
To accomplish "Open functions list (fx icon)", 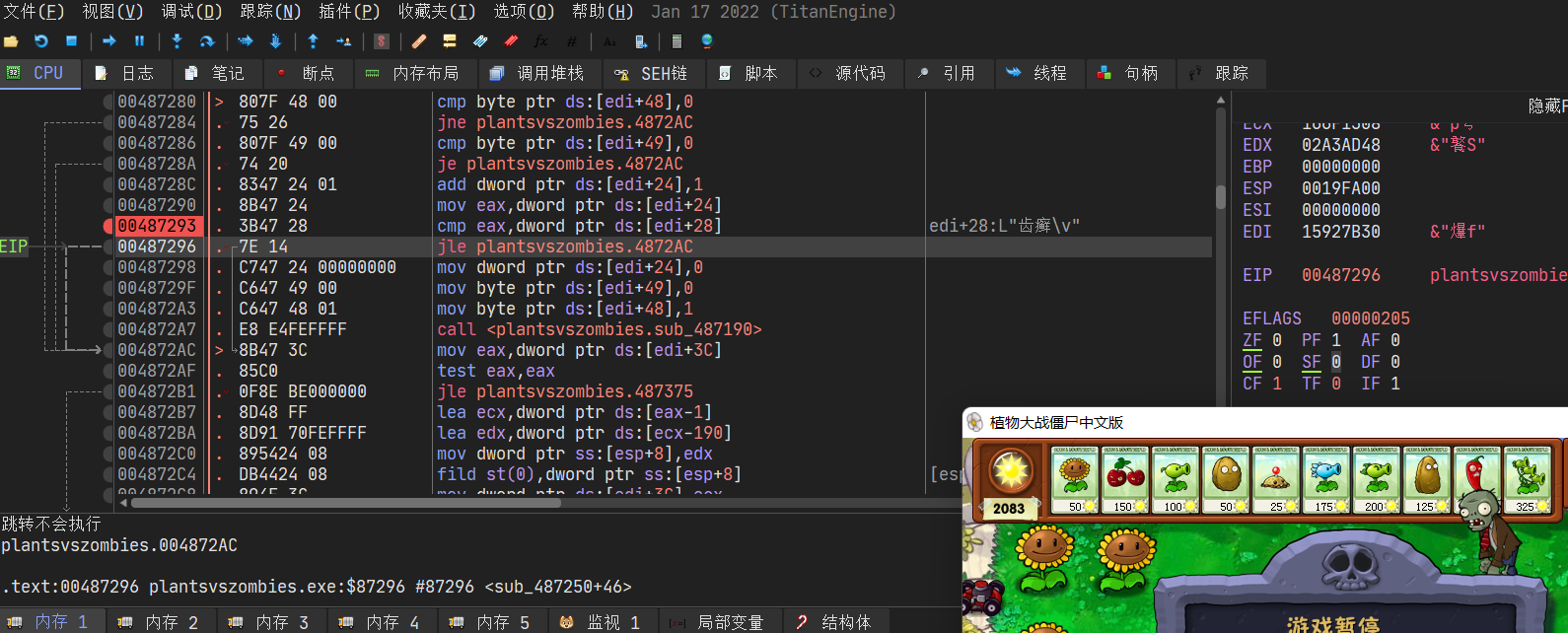I will click(x=540, y=41).
